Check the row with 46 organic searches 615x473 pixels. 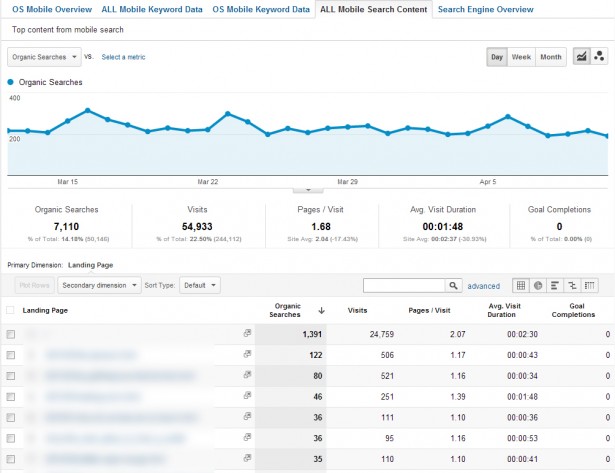click(x=11, y=397)
